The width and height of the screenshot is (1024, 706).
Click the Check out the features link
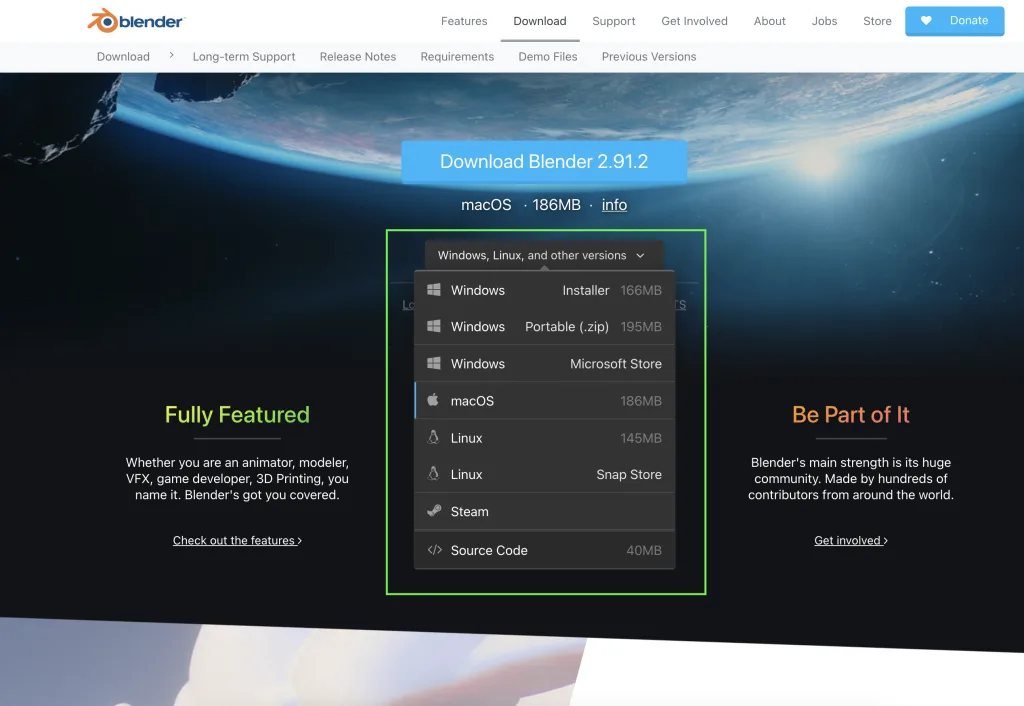tap(237, 541)
